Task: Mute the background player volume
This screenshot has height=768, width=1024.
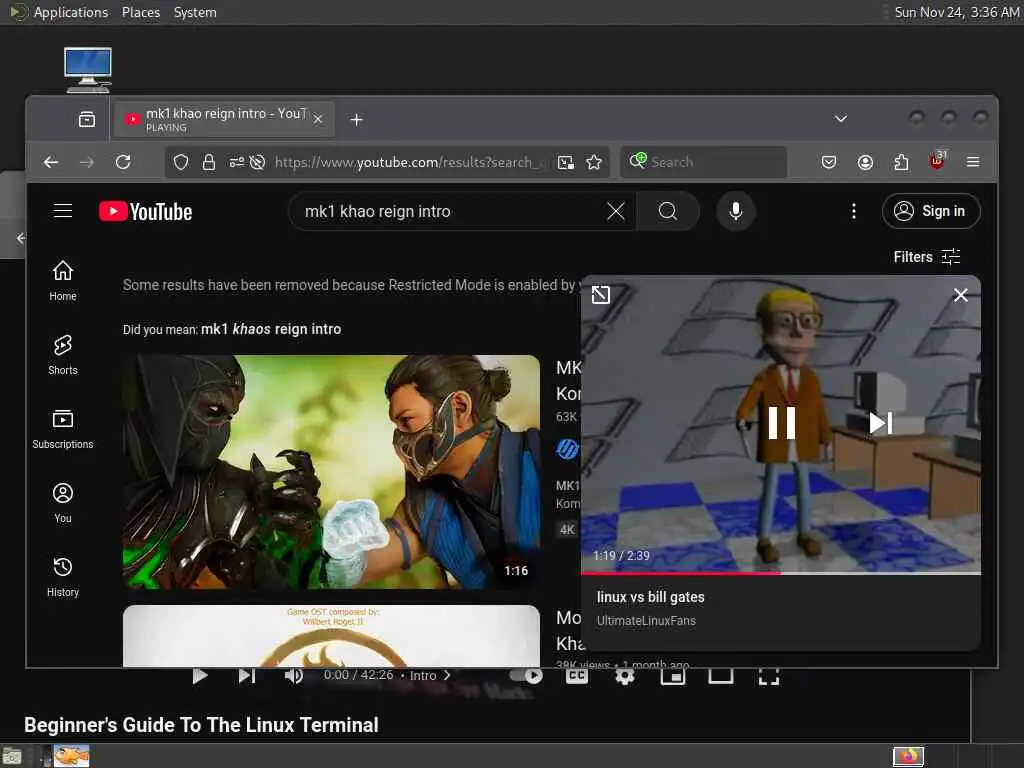Action: 294,676
